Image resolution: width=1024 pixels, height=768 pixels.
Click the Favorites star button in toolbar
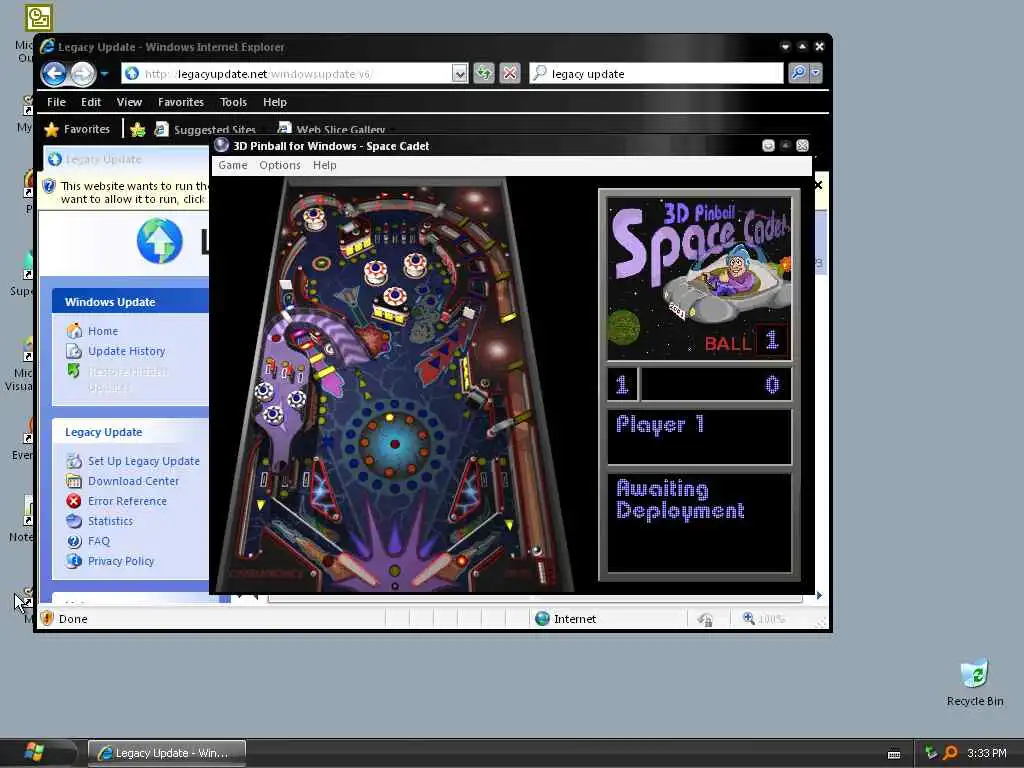pos(77,129)
